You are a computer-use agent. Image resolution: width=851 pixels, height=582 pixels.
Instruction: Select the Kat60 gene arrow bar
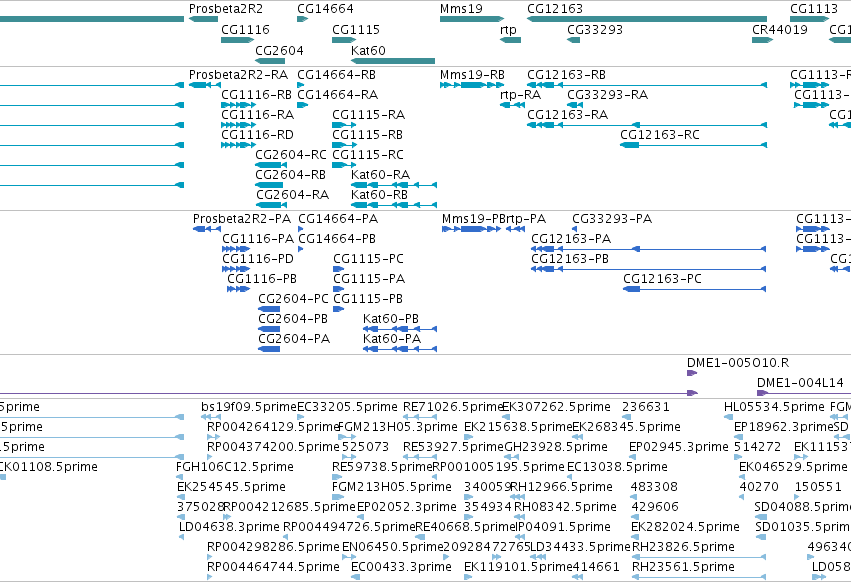click(x=393, y=61)
